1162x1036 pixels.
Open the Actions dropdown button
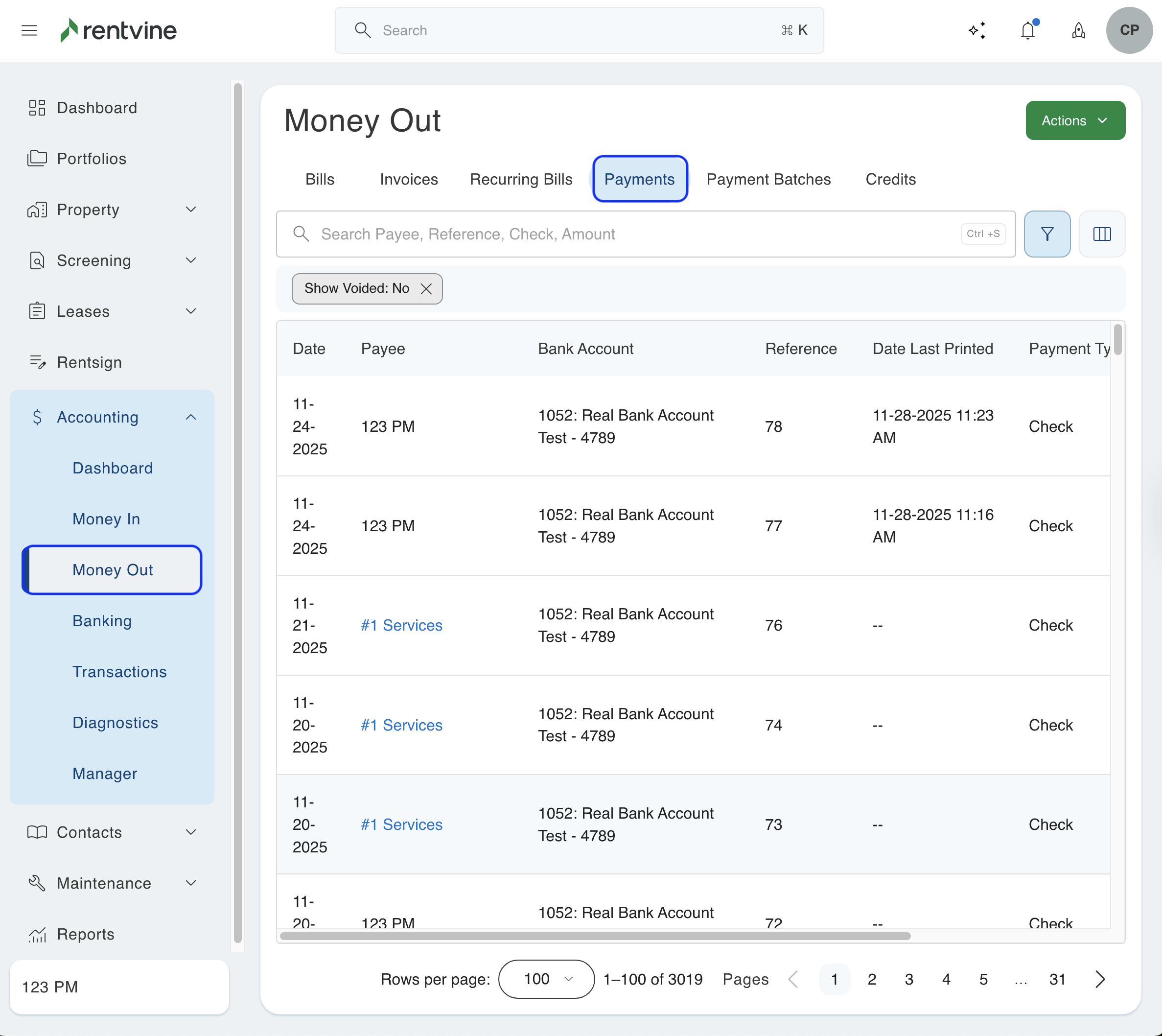(x=1075, y=120)
